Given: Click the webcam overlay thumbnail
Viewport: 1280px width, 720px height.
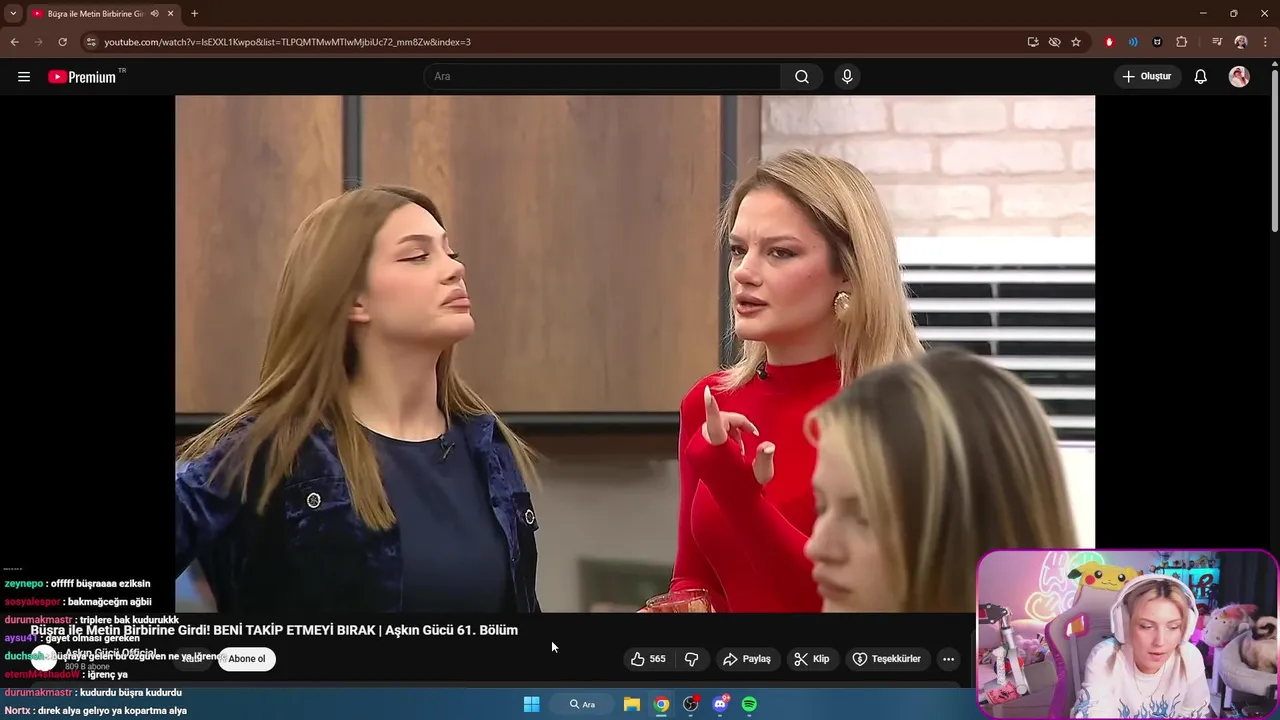Looking at the screenshot, I should click(x=1127, y=634).
